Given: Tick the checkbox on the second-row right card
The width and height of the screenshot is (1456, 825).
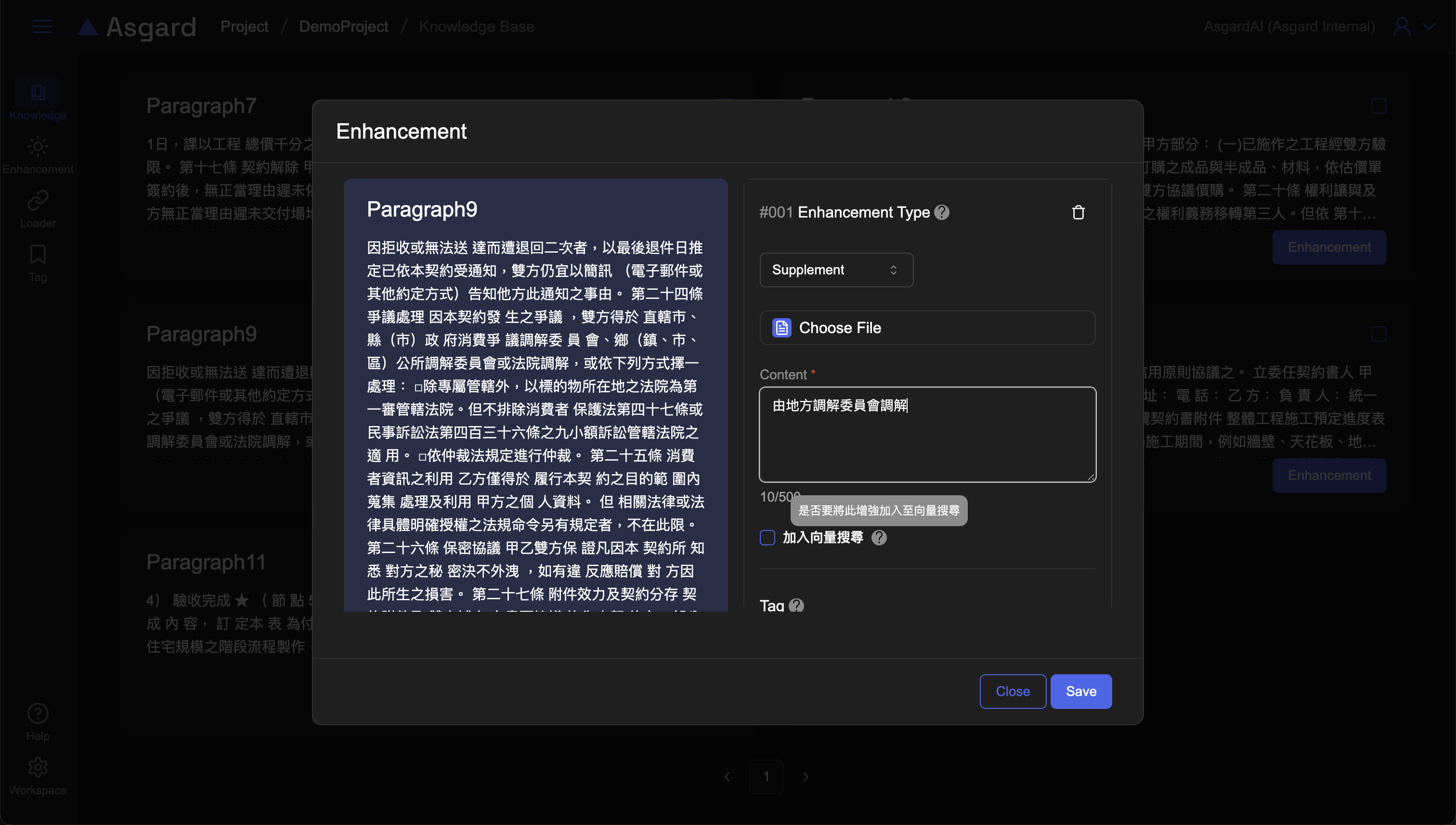Looking at the screenshot, I should 1378,334.
